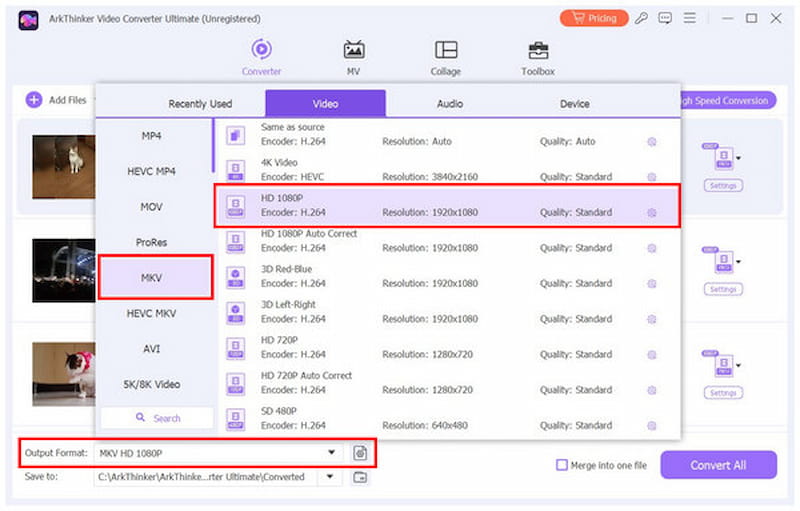The height and width of the screenshot is (511, 800).
Task: Open output folder icon beside Save to
Action: [x=360, y=477]
